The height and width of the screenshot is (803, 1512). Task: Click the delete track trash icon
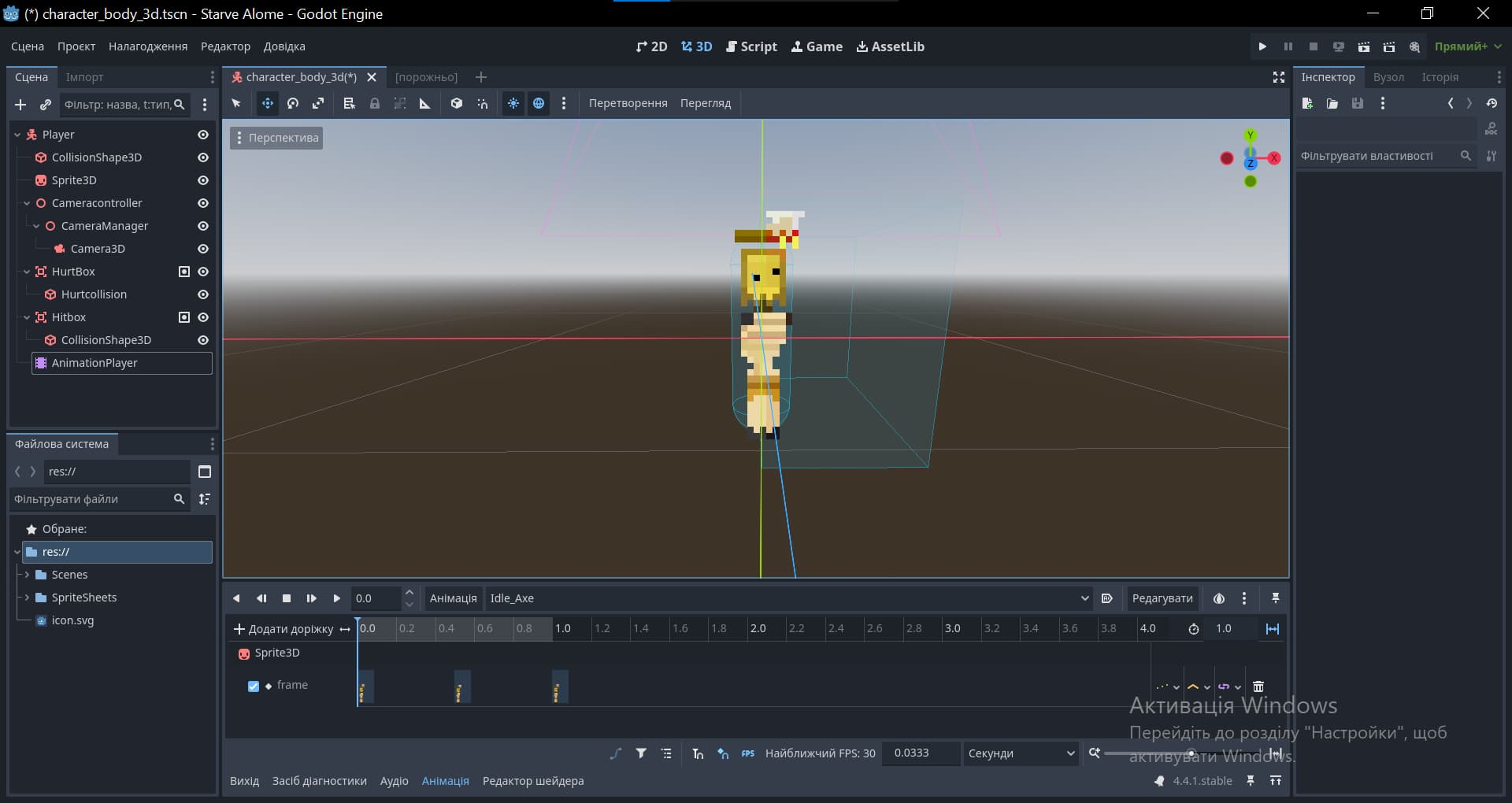1258,686
